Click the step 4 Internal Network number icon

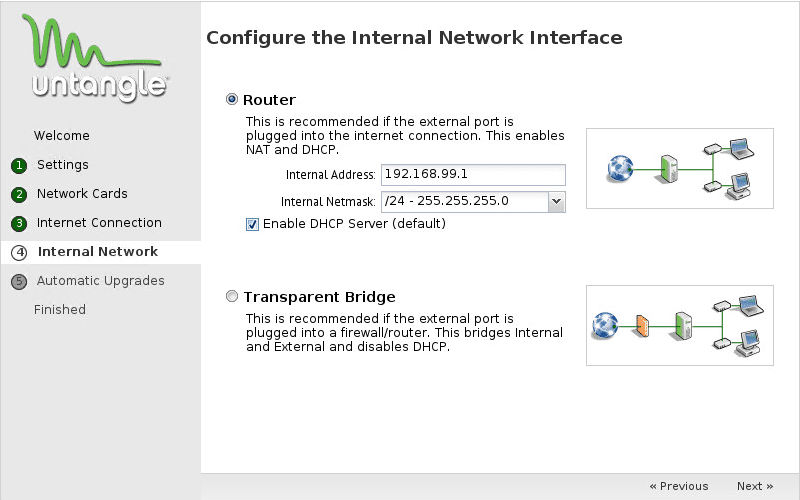19,253
